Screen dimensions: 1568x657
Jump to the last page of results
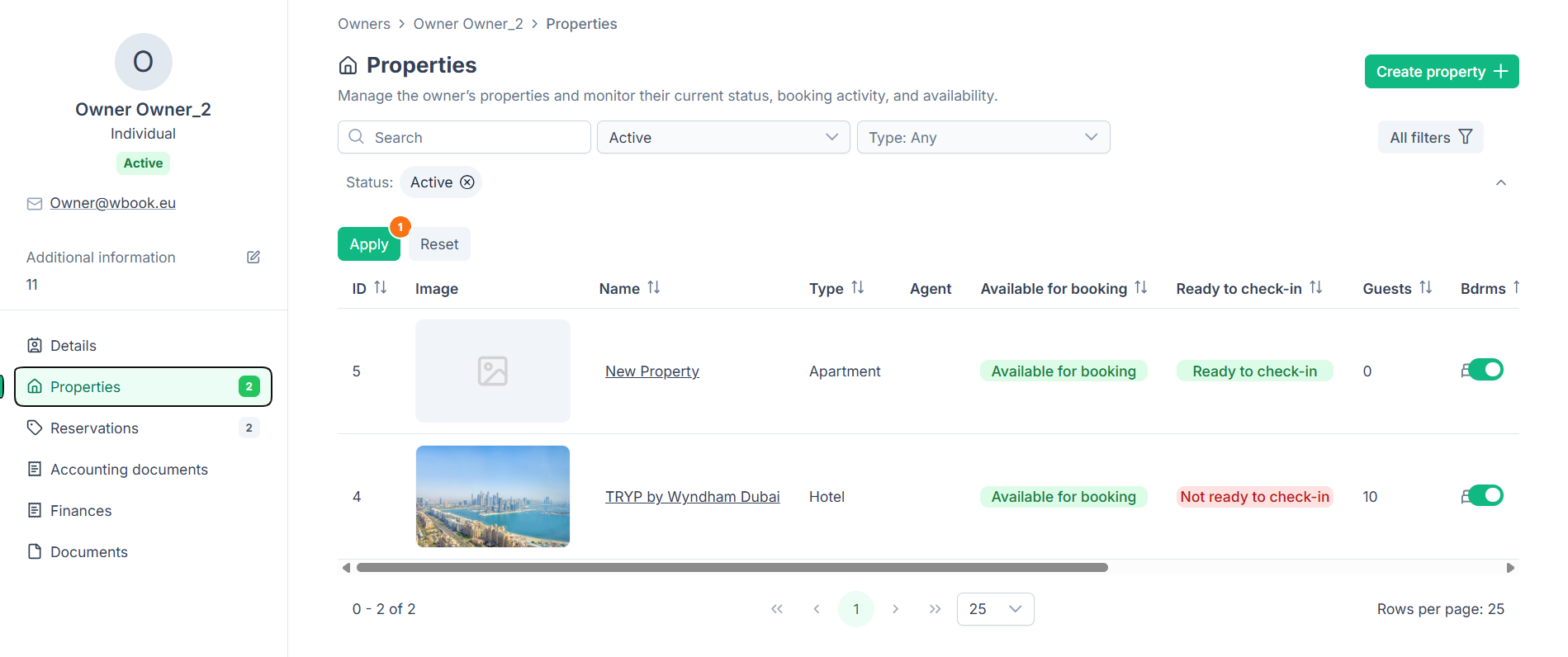(936, 609)
